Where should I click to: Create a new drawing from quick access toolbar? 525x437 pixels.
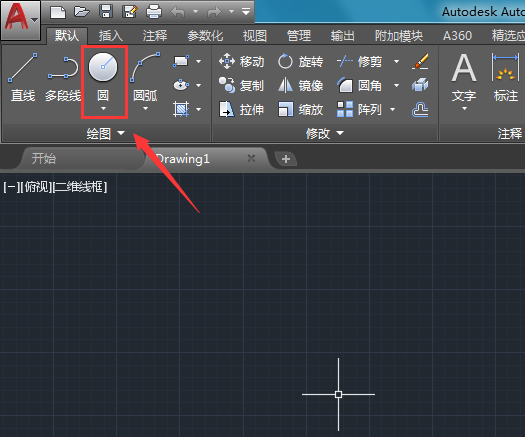pos(58,12)
